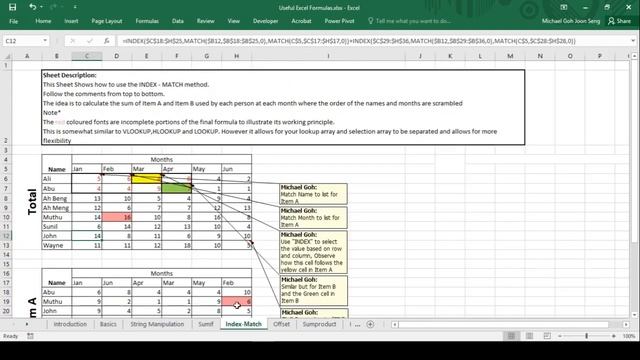640x360 pixels.
Task: Expand the formula bar chevron
Action: coord(633,41)
